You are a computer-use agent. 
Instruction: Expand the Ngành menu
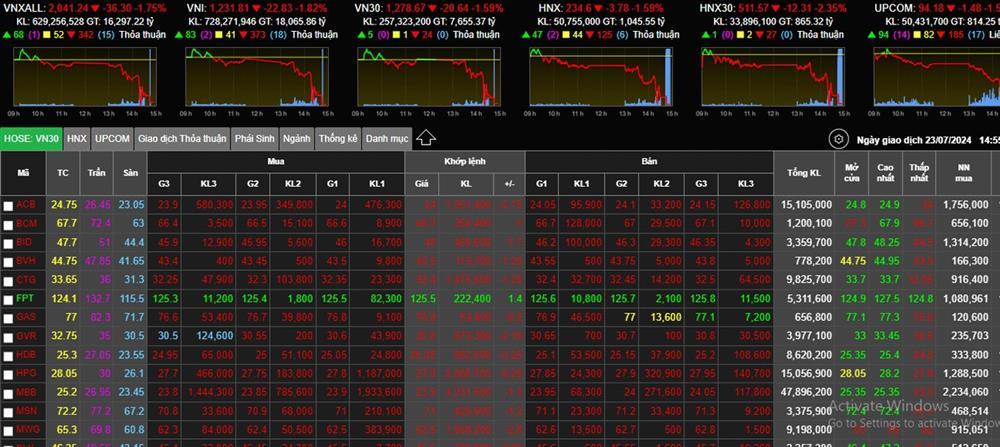(296, 138)
